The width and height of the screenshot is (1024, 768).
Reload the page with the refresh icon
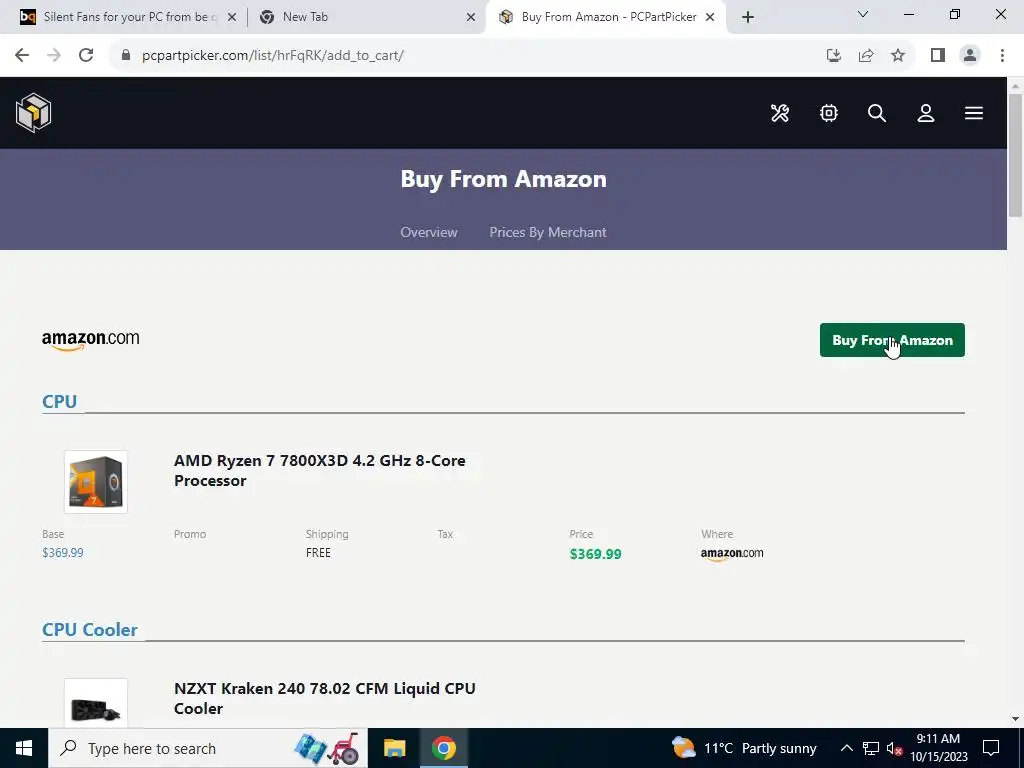click(86, 55)
